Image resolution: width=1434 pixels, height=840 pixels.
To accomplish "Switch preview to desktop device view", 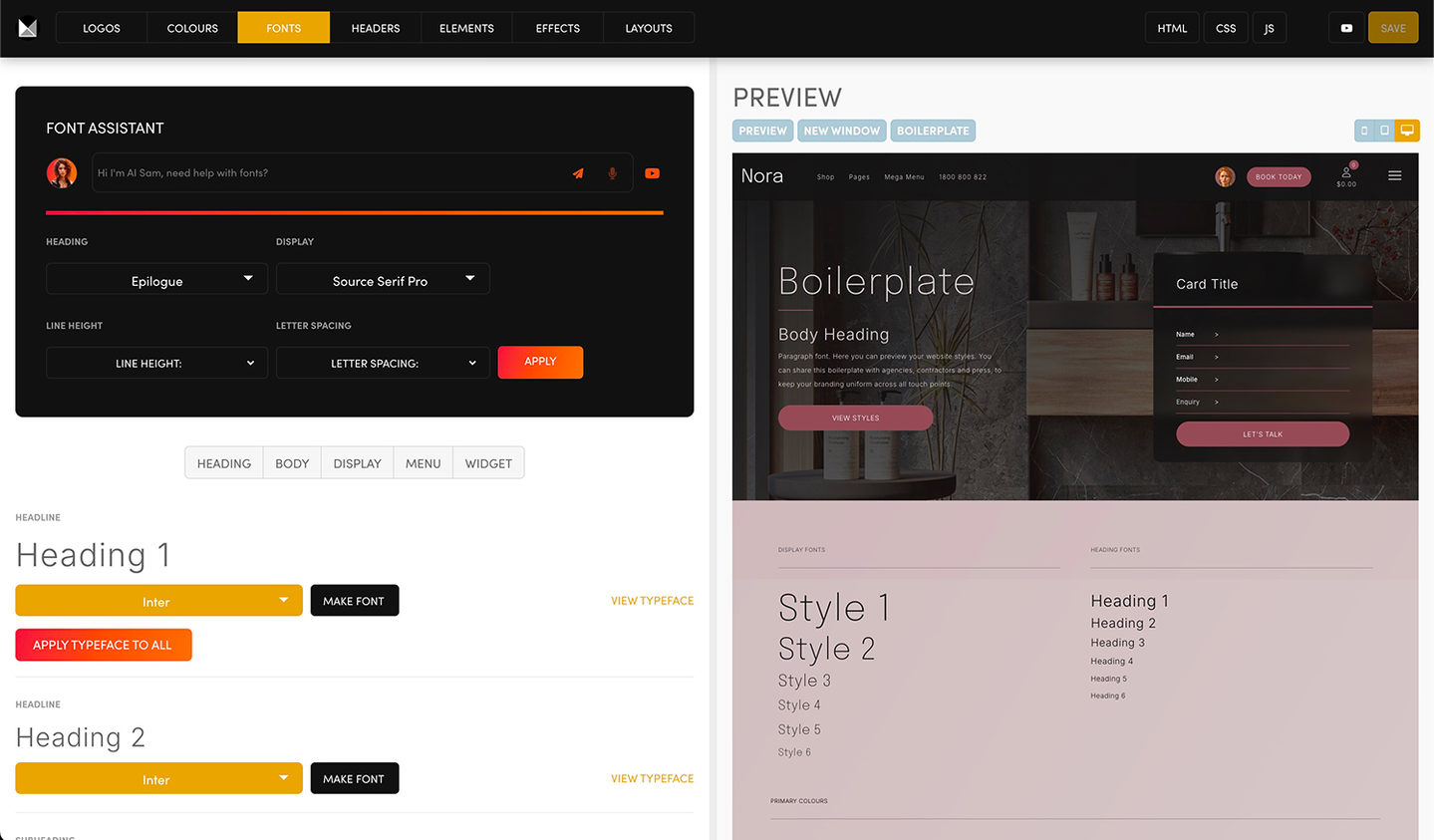I will click(1407, 131).
